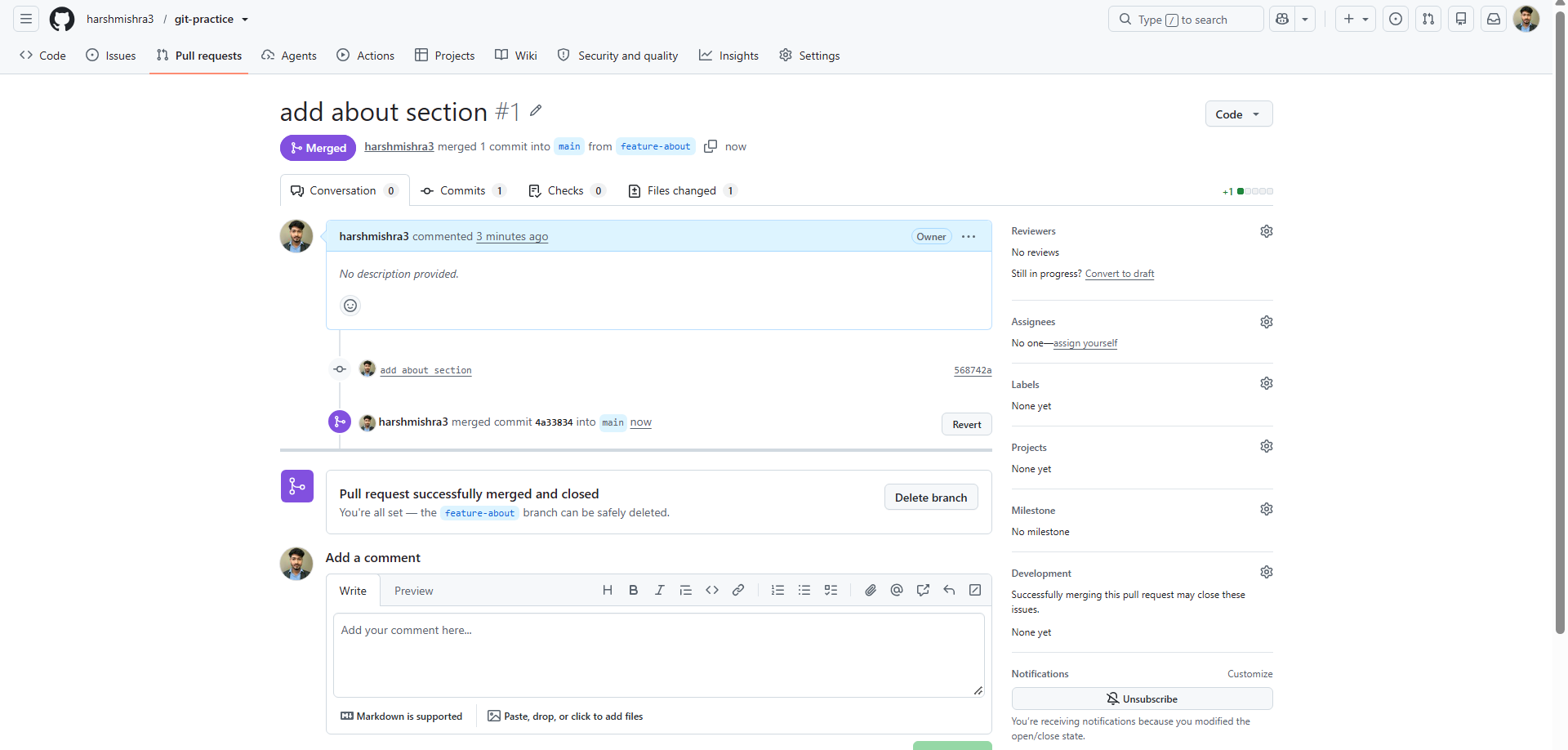Open Milestone settings gear

1267,509
